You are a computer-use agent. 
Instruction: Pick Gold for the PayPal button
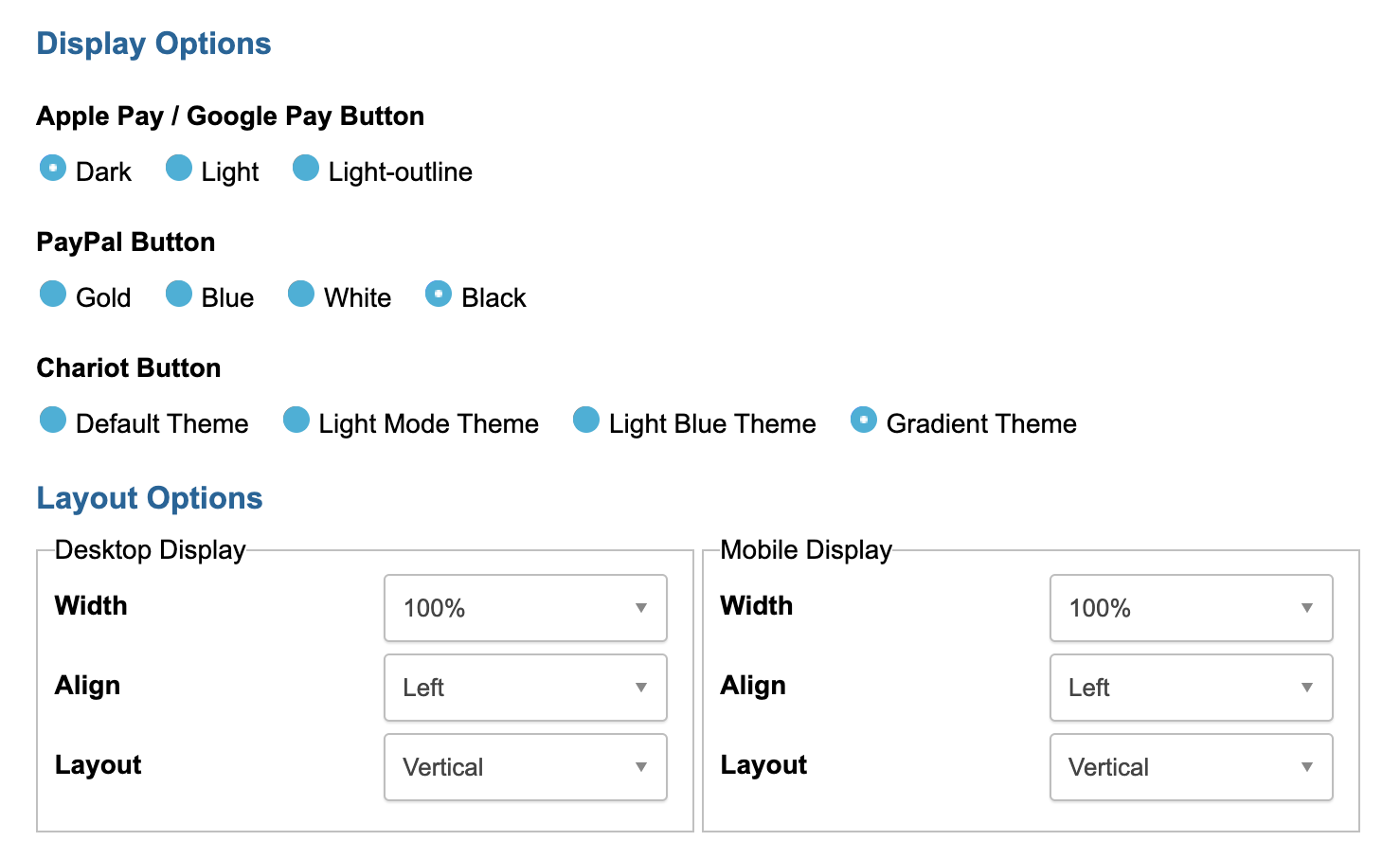pyautogui.click(x=53, y=295)
